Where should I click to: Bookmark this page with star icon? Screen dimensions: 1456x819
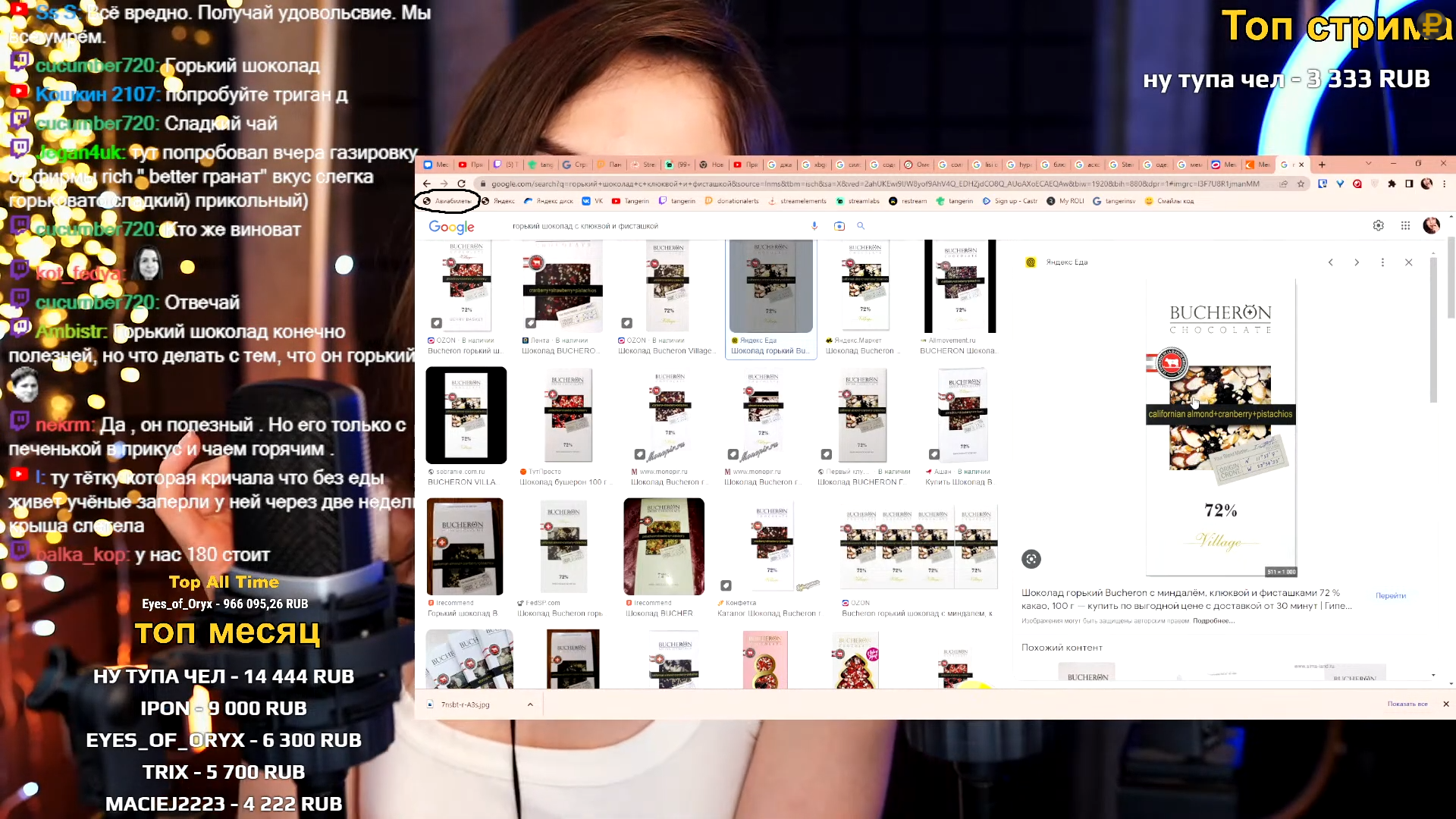[1301, 184]
